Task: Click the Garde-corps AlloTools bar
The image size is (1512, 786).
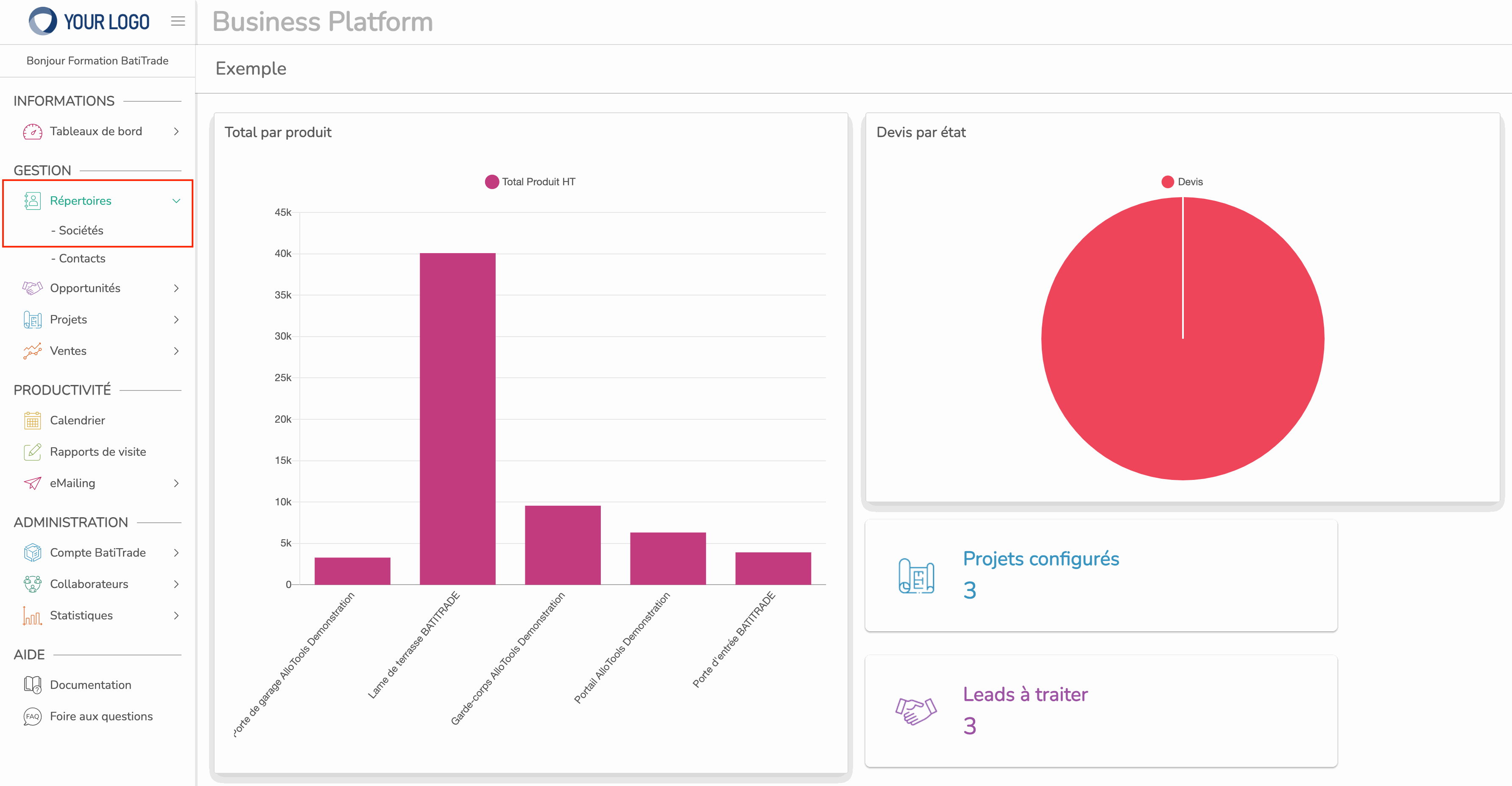Action: click(x=562, y=545)
